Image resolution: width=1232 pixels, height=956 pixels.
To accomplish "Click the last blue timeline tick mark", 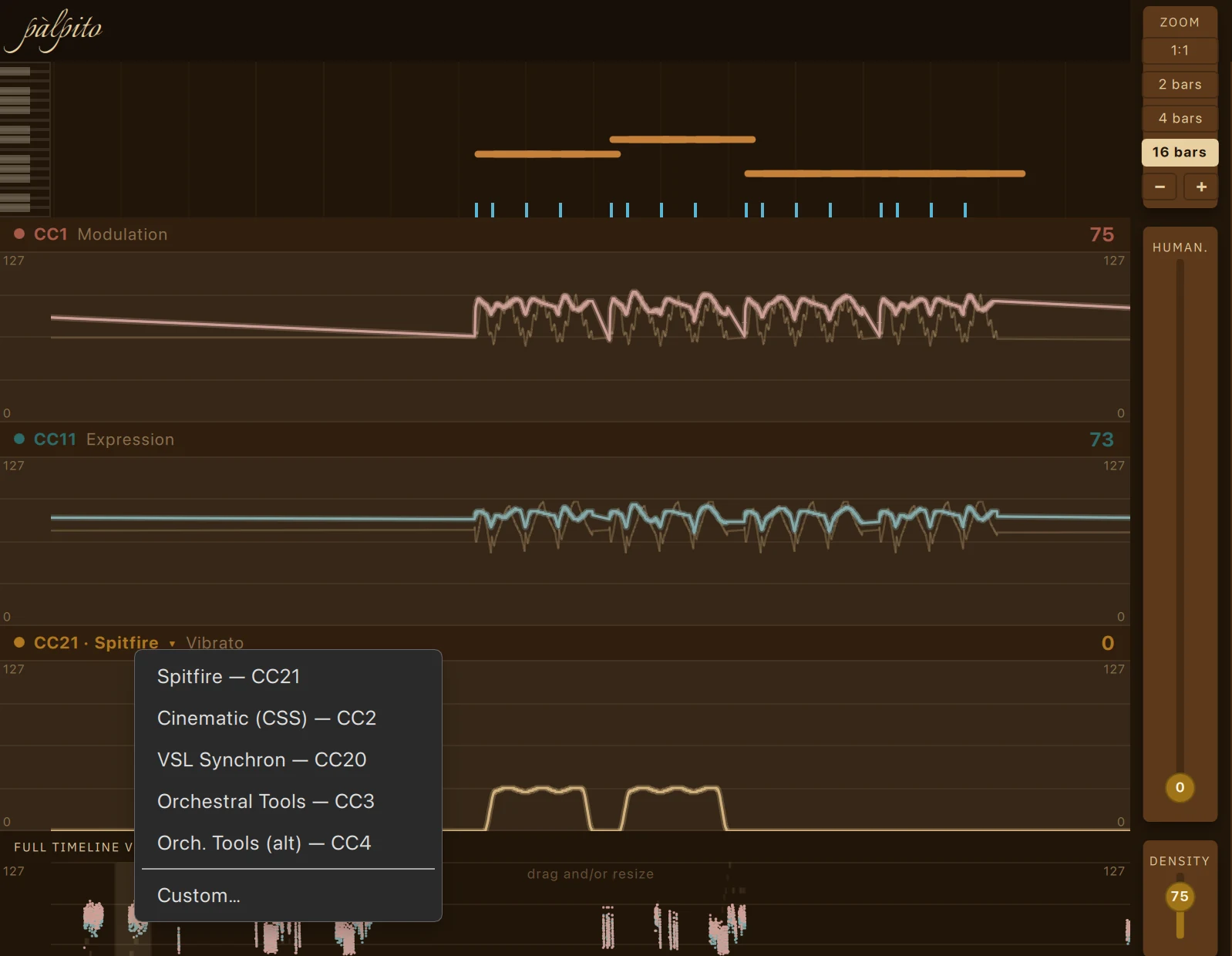I will click(x=965, y=210).
